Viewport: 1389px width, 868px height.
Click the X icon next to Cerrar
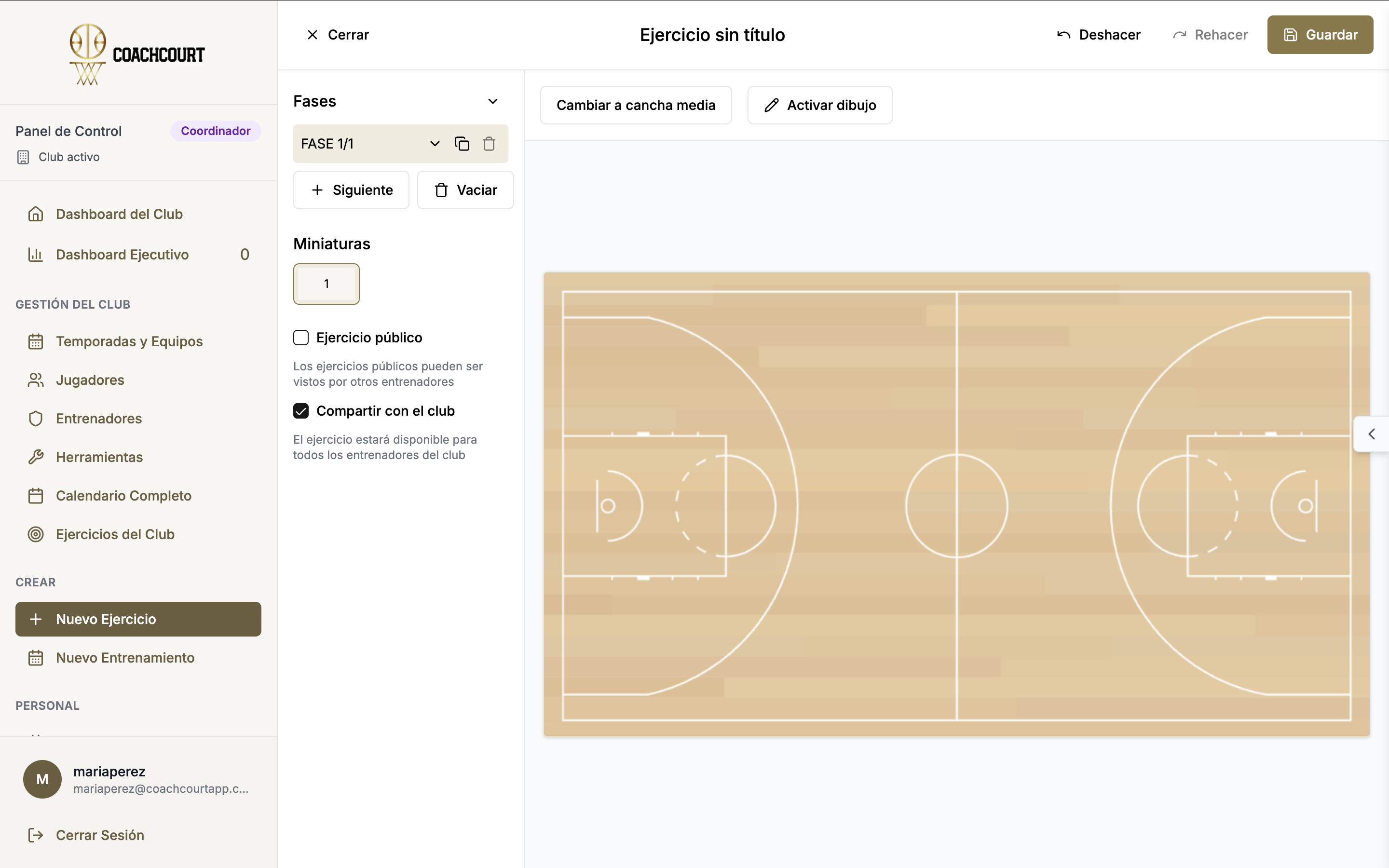tap(312, 35)
